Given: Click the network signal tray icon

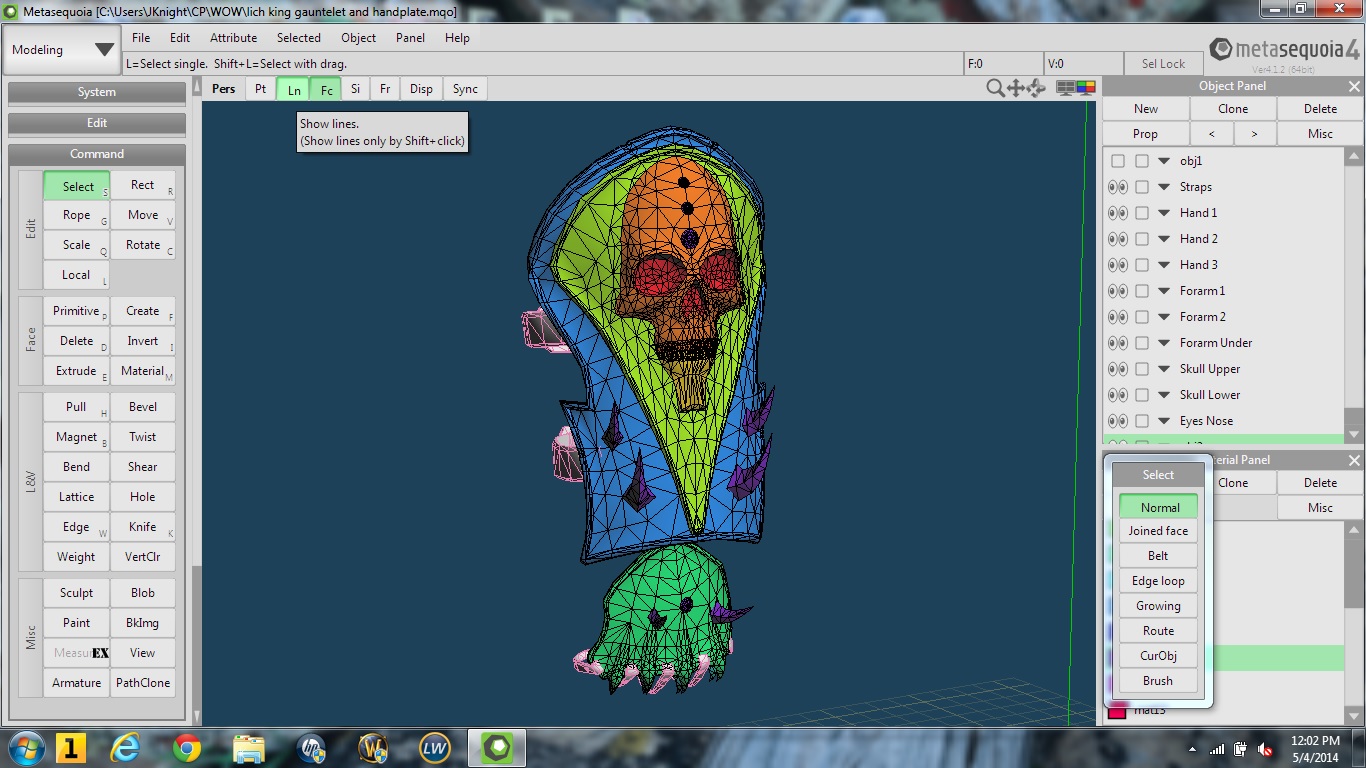Looking at the screenshot, I should 1217,749.
